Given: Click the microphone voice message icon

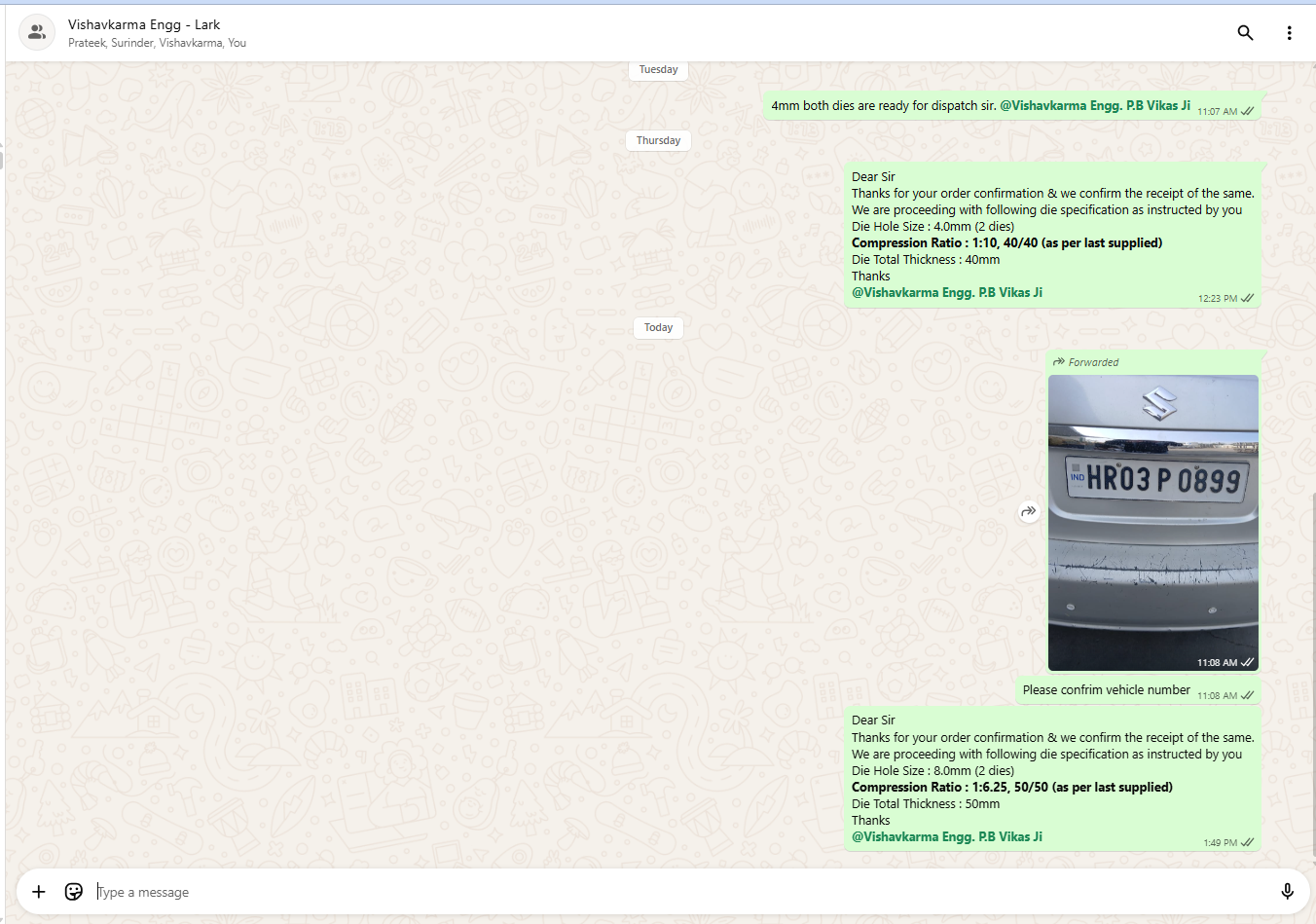Looking at the screenshot, I should pos(1287,892).
